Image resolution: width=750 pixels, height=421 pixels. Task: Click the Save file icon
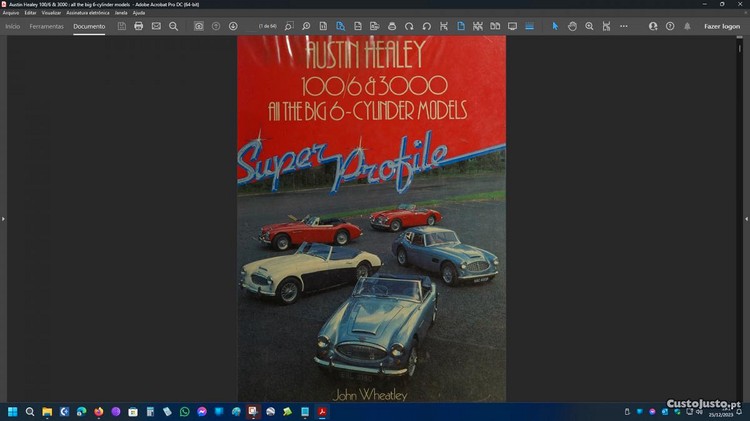(x=122, y=26)
